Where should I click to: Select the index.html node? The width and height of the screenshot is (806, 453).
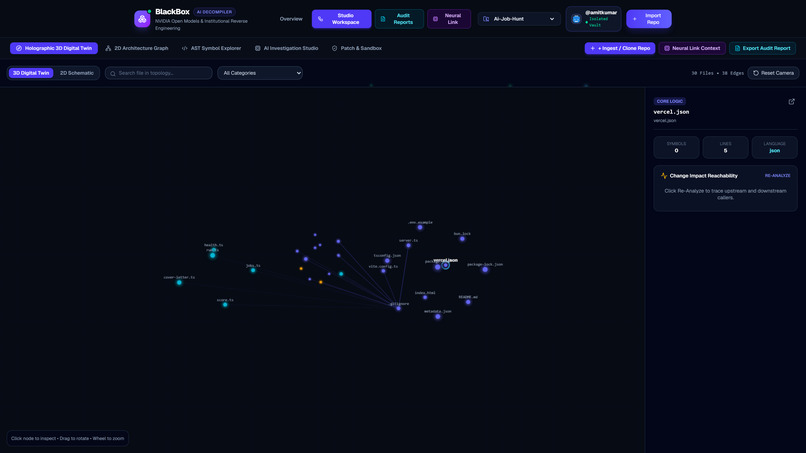coord(425,297)
